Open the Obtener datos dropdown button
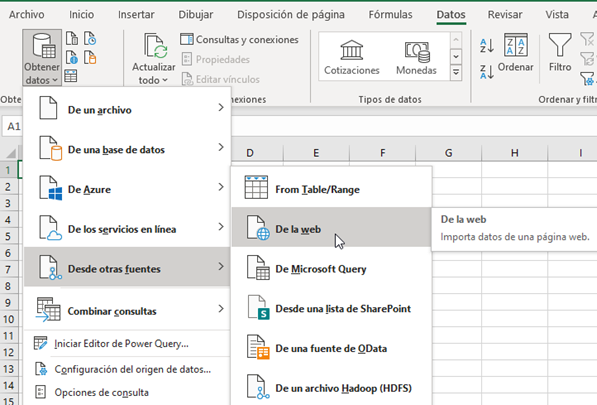 pyautogui.click(x=42, y=58)
